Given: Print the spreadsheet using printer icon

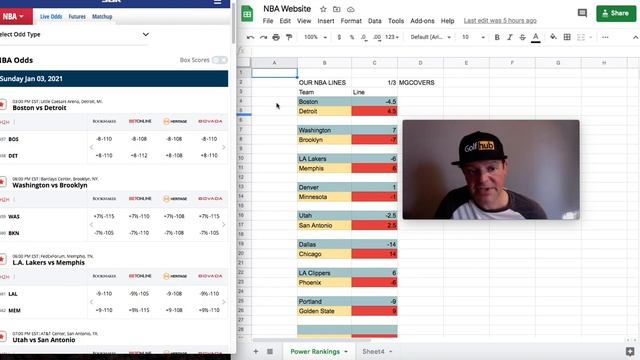Looking at the screenshot, I should tap(276, 37).
